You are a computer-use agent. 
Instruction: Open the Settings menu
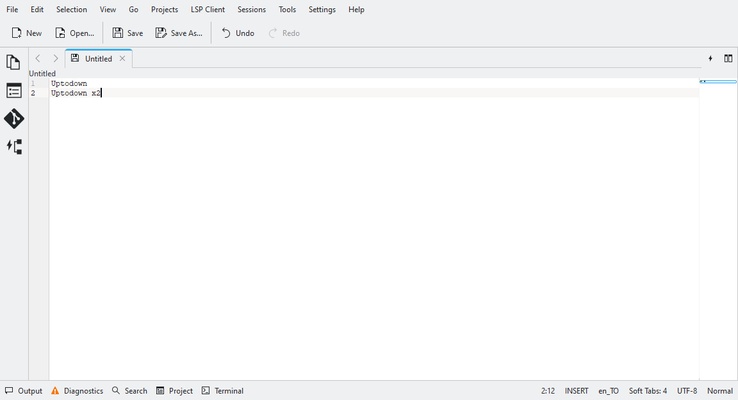pyautogui.click(x=322, y=9)
